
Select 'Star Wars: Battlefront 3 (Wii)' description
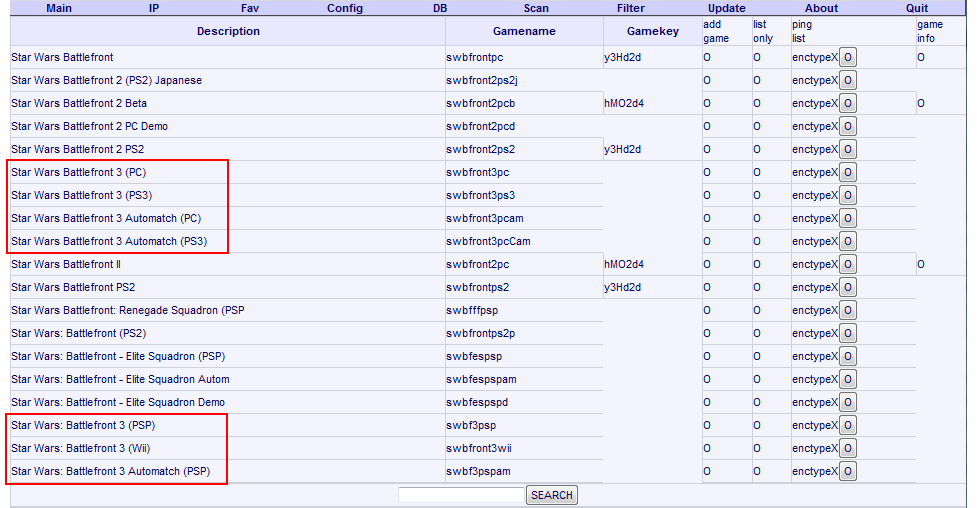tap(80, 449)
